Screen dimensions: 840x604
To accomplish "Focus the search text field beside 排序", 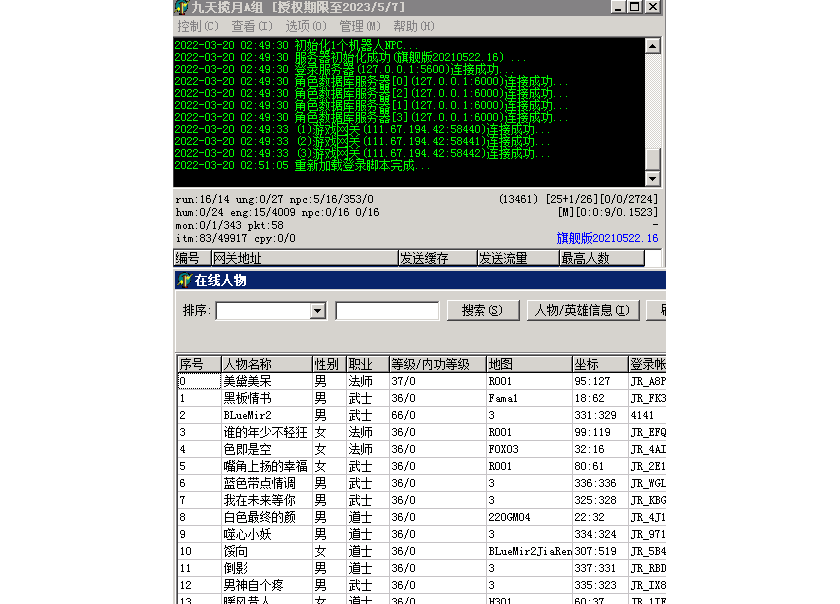I will [387, 311].
